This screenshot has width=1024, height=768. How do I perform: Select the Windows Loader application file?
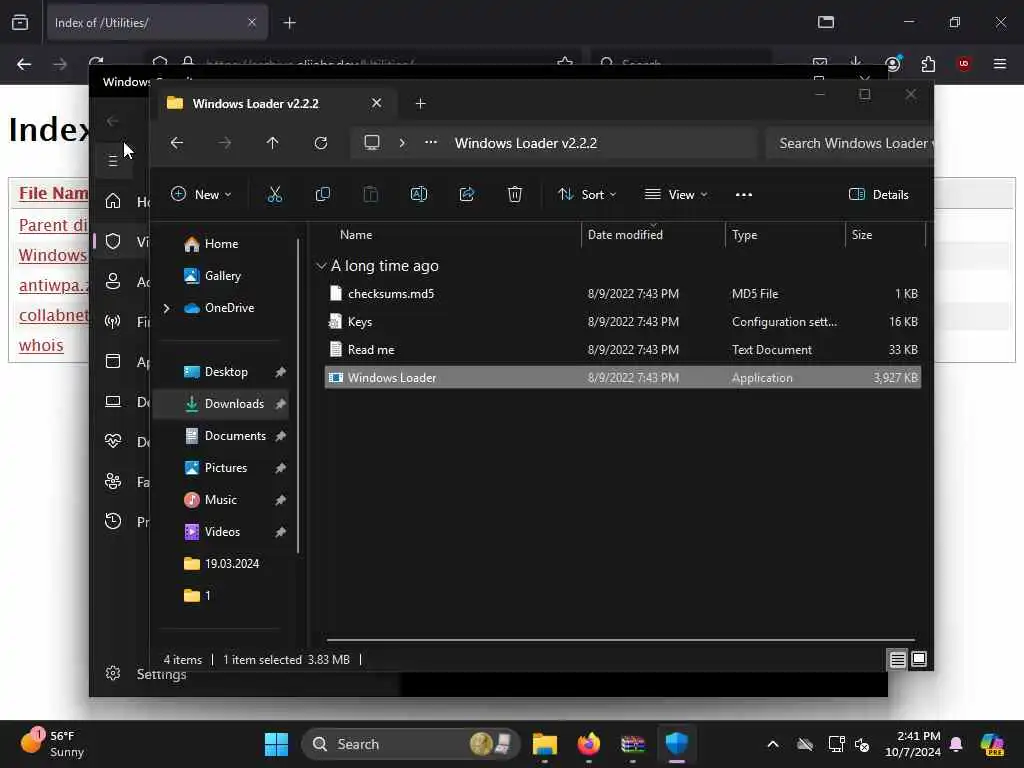coord(622,377)
